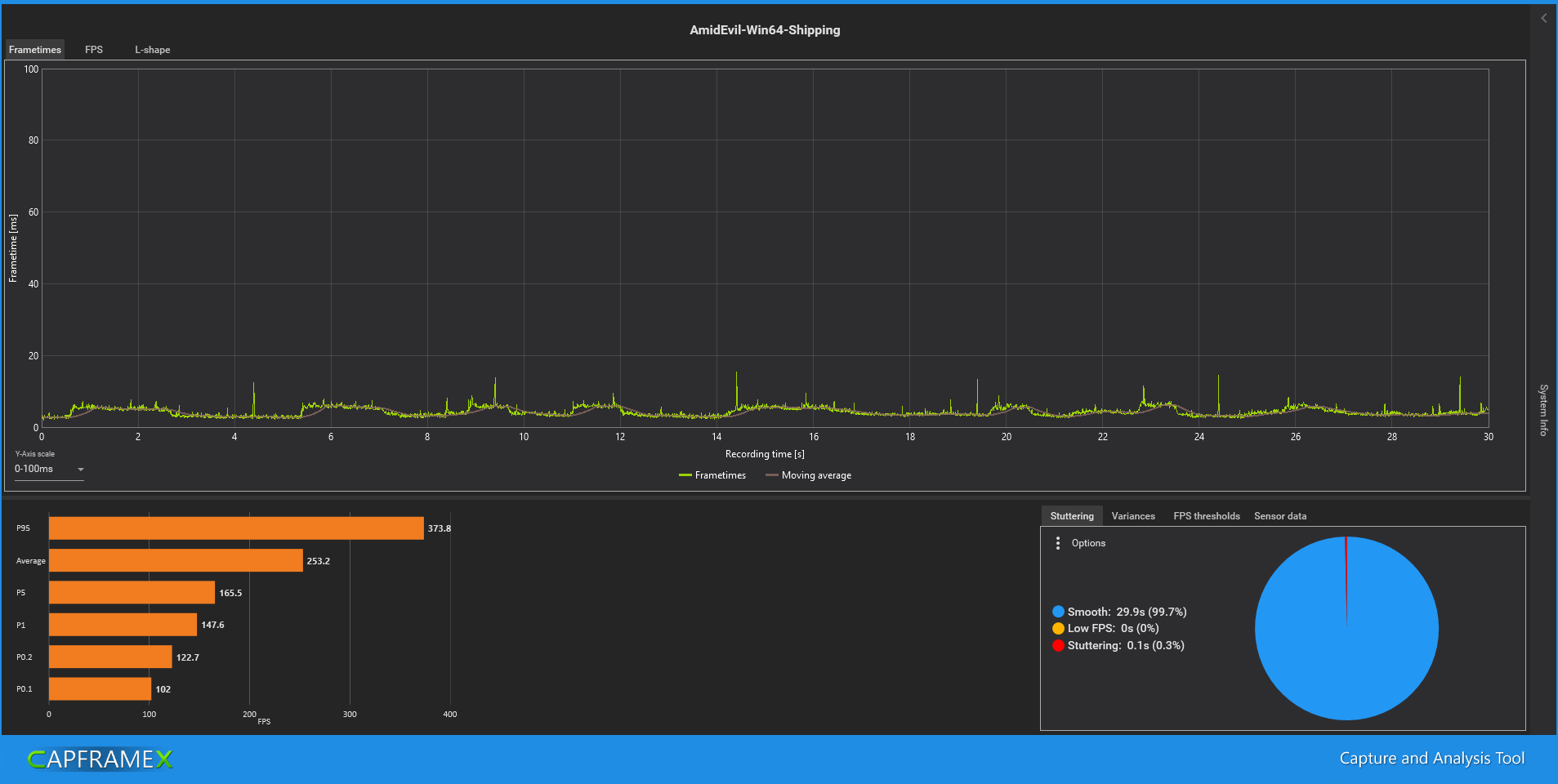Click 'Stuttering: 0.1s (0.3%)' text
1558x784 pixels.
point(1126,645)
